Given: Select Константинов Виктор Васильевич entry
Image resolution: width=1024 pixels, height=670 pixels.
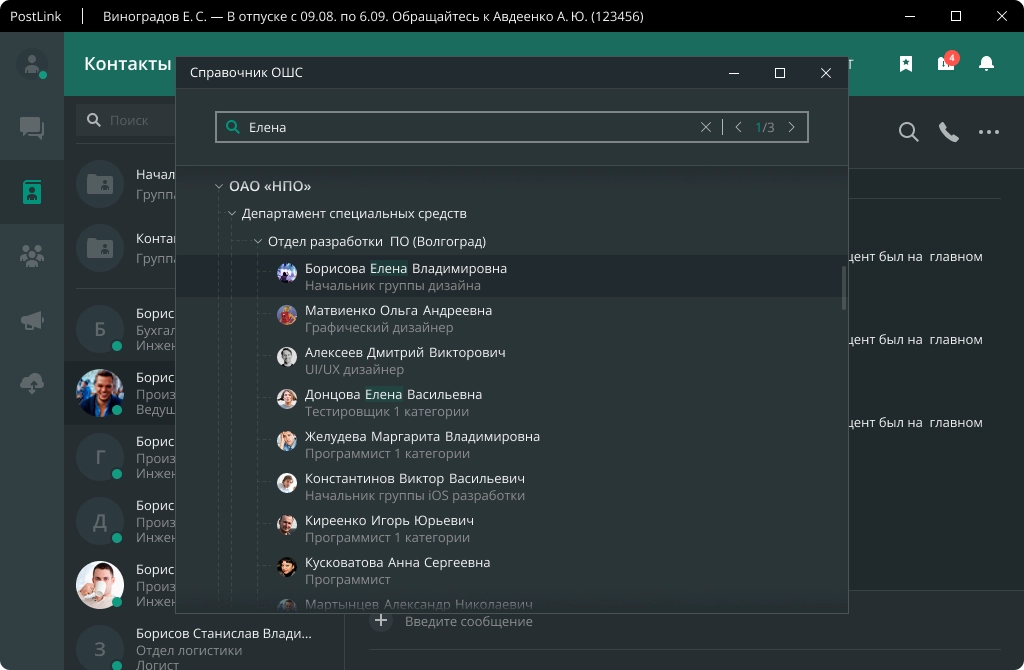Looking at the screenshot, I should [510, 487].
